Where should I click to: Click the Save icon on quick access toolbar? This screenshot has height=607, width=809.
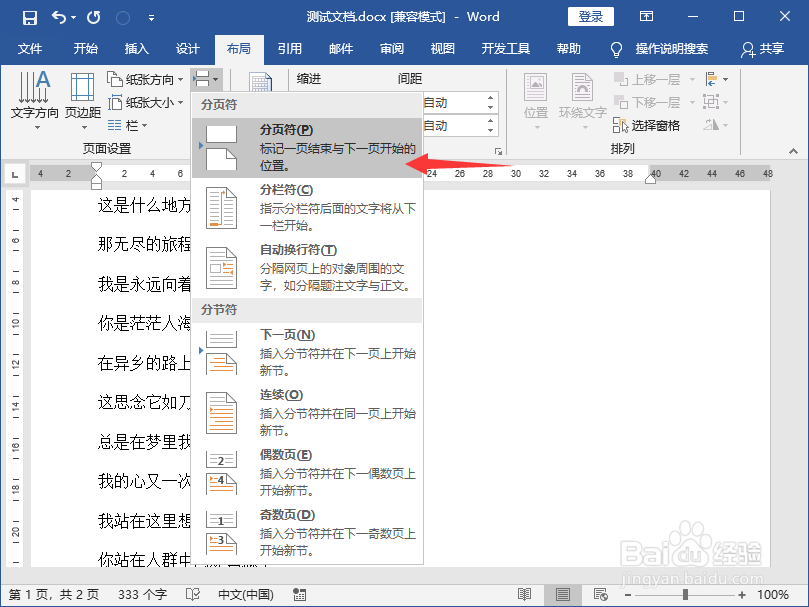click(x=29, y=16)
